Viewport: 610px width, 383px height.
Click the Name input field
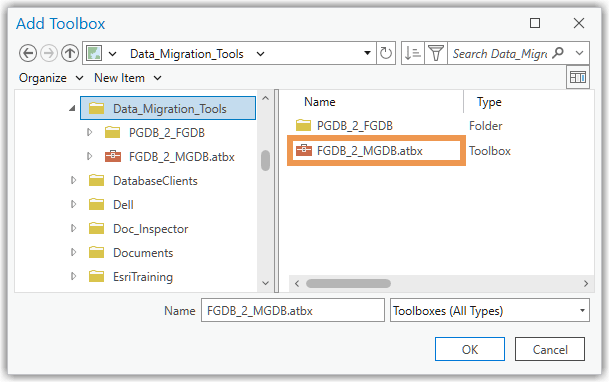[x=293, y=310]
